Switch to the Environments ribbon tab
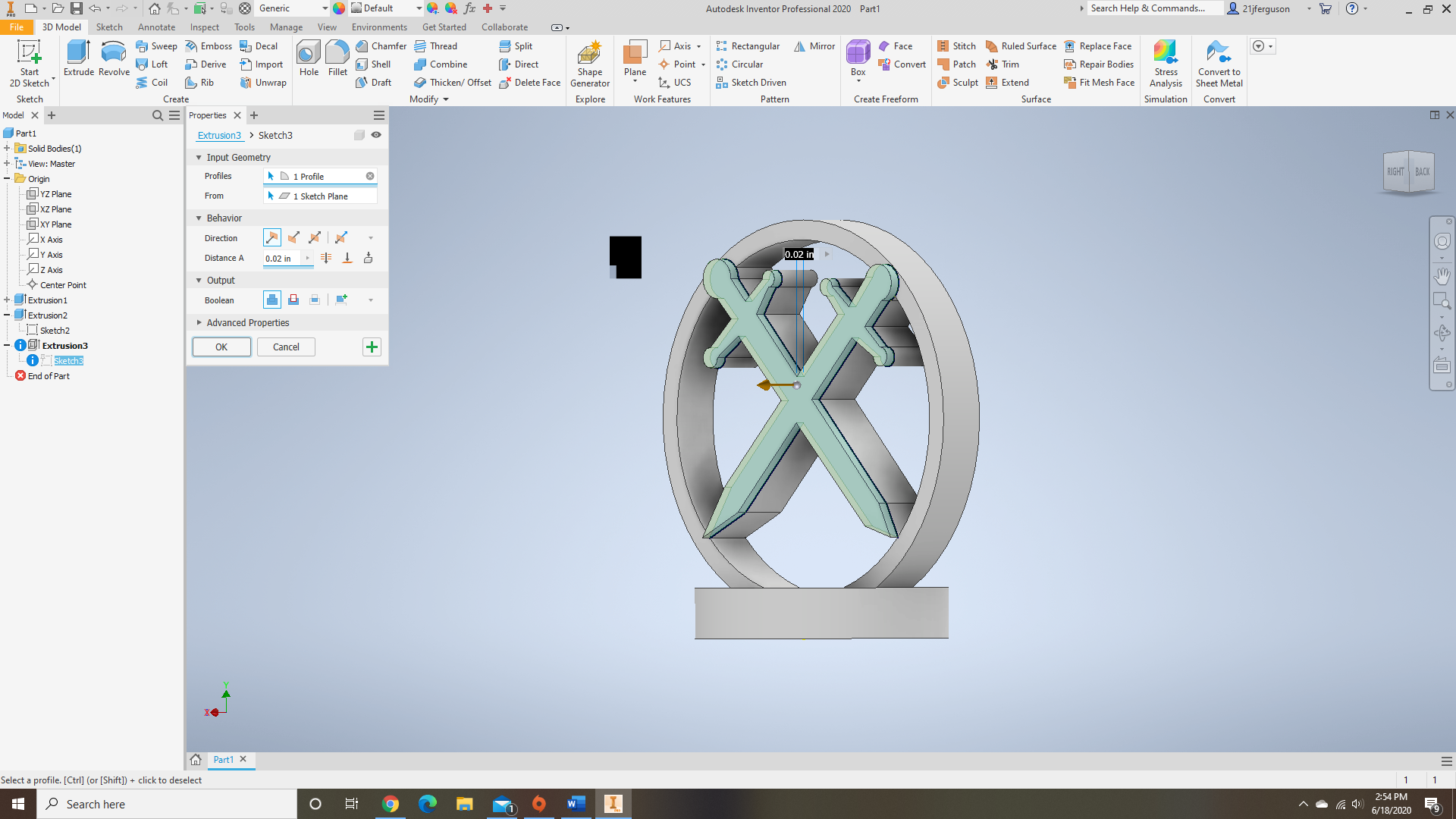The image size is (1456, 819). (379, 27)
